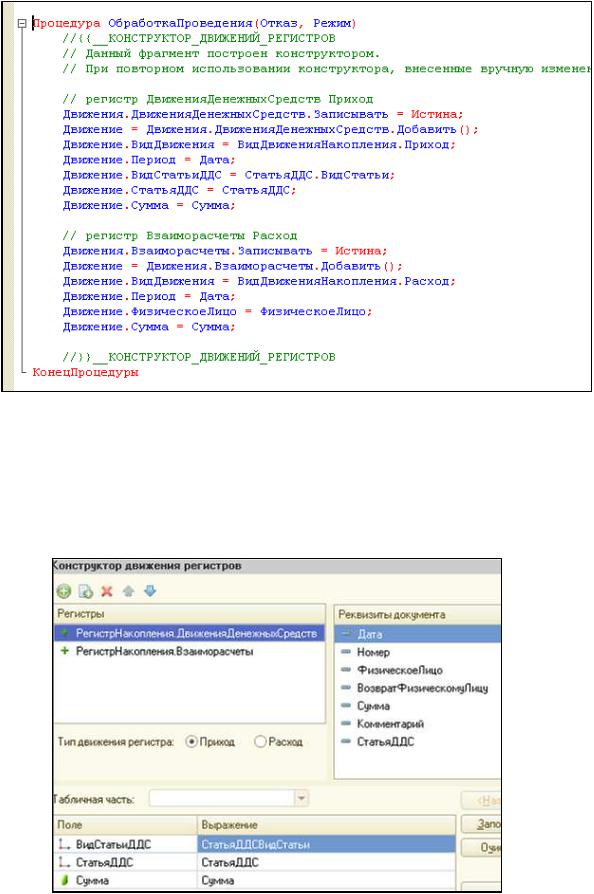Click the comment регистр Взаиморасчеты Расход
594x894 pixels.
[x=180, y=235]
